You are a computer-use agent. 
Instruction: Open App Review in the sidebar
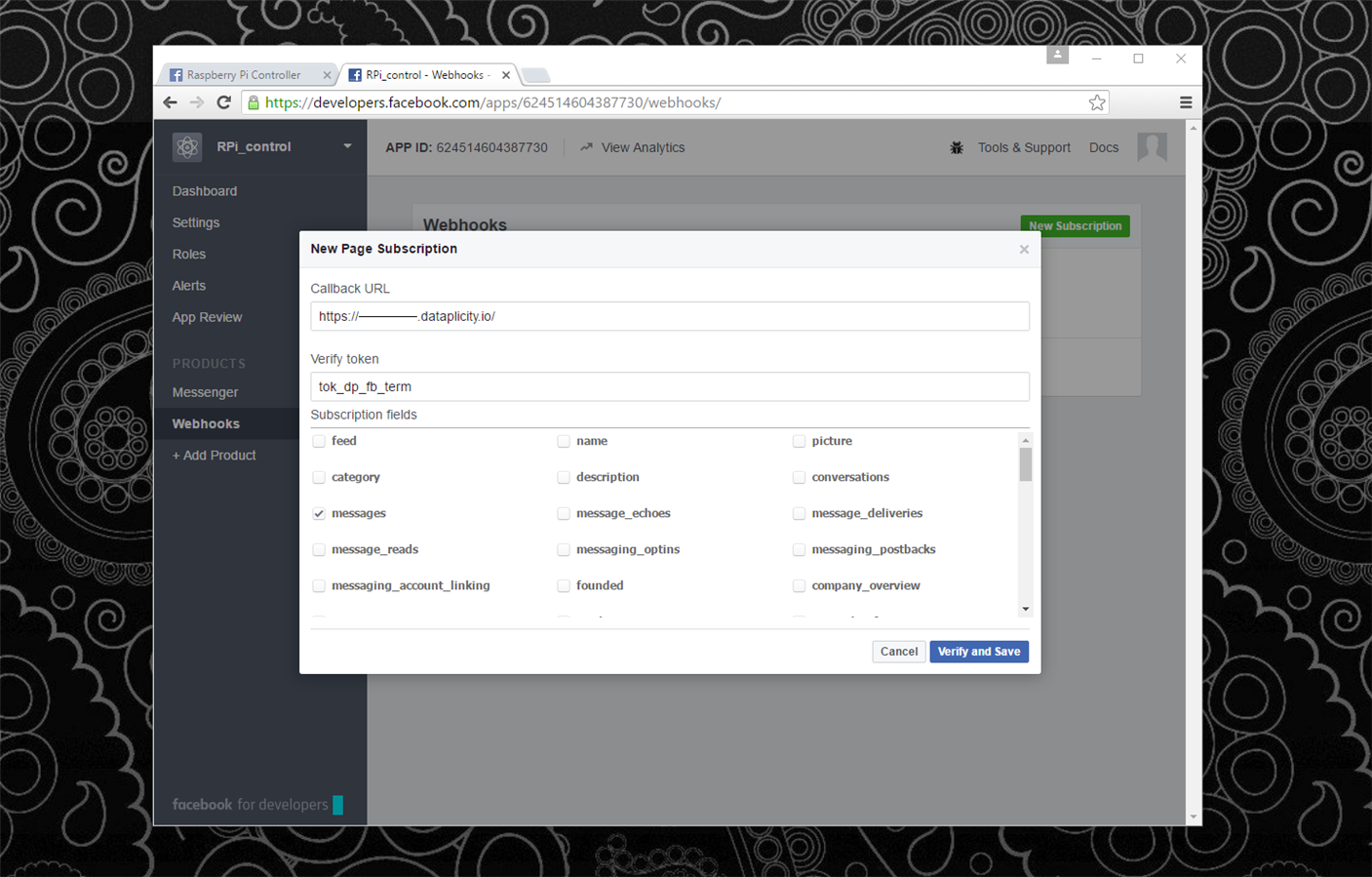(x=207, y=317)
